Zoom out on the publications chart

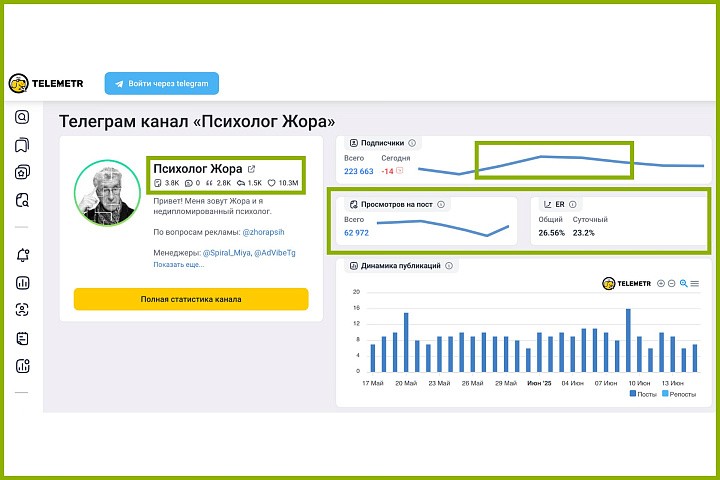click(x=671, y=284)
